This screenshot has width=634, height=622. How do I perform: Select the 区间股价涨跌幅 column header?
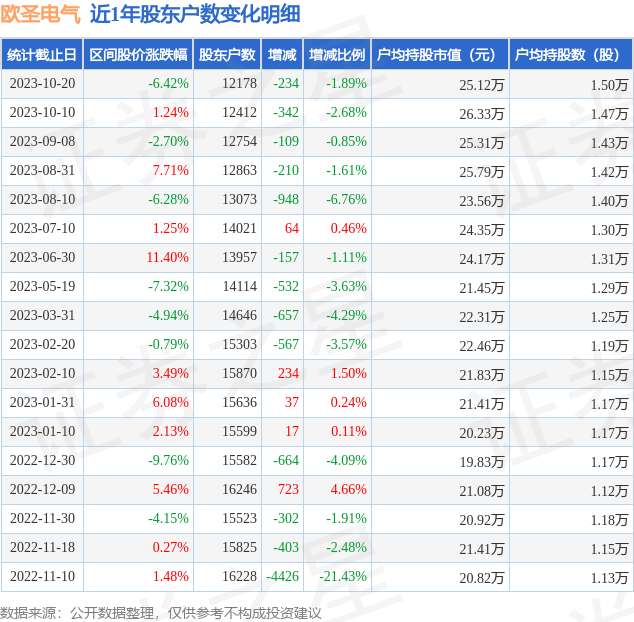[x=138, y=55]
